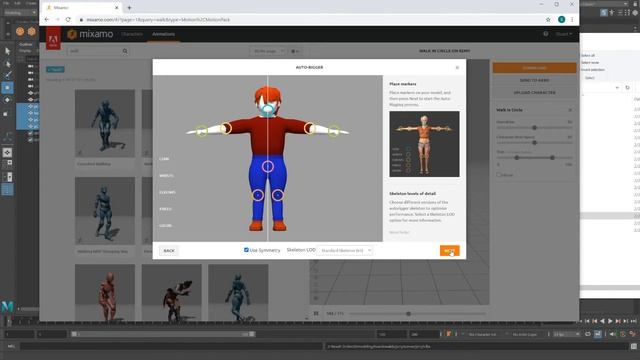The width and height of the screenshot is (640, 360).
Task: Click the preview timeline slider handle
Action: tap(408, 313)
